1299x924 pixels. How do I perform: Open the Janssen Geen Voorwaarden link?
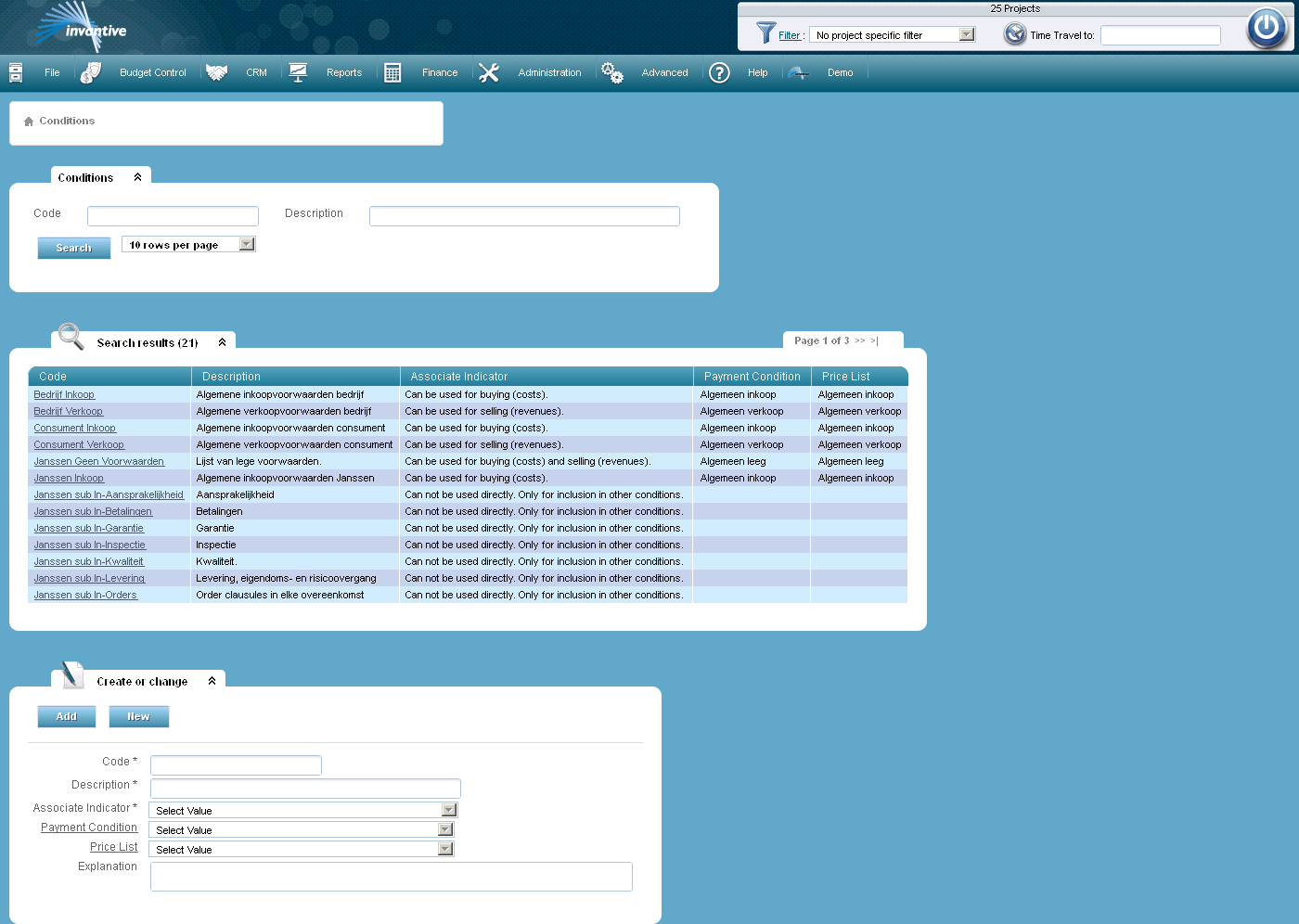point(99,461)
